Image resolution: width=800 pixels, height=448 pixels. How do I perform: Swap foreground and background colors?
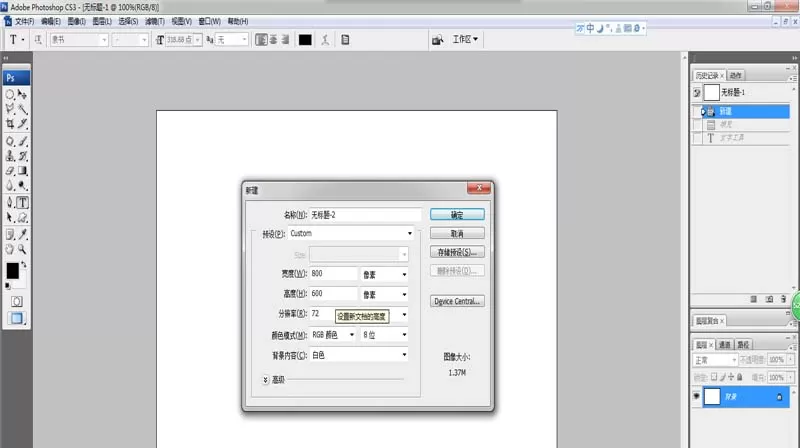[23, 265]
